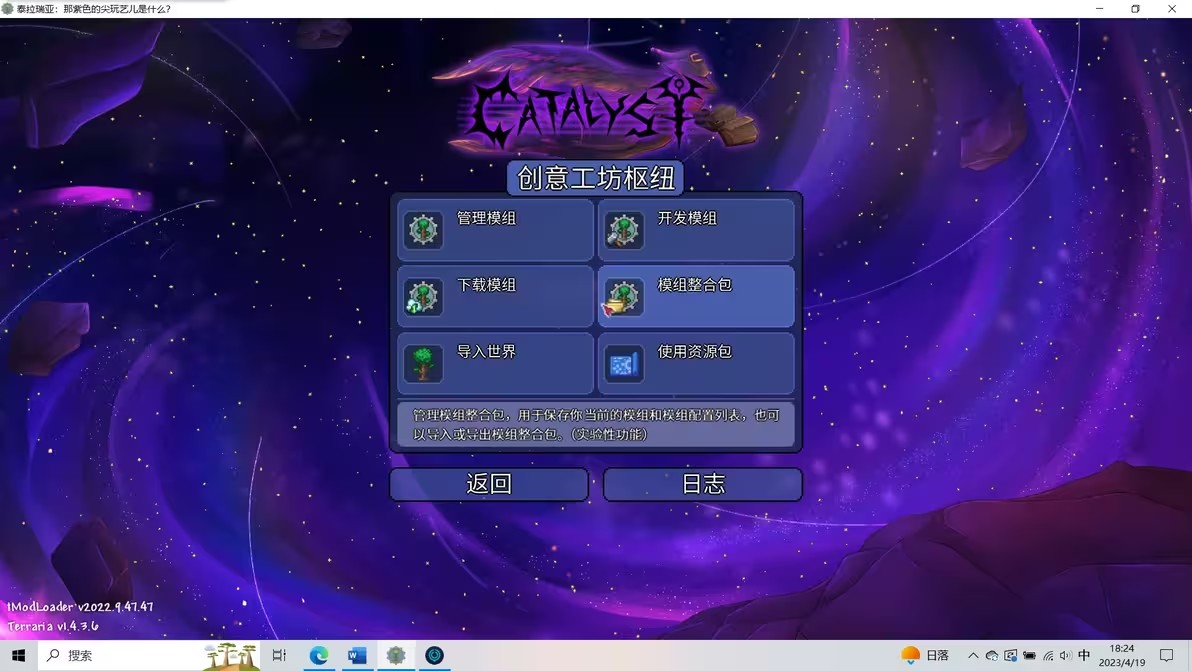1192x671 pixels.
Task: Click the Wi-Fi network icon in tray
Action: [1049, 656]
